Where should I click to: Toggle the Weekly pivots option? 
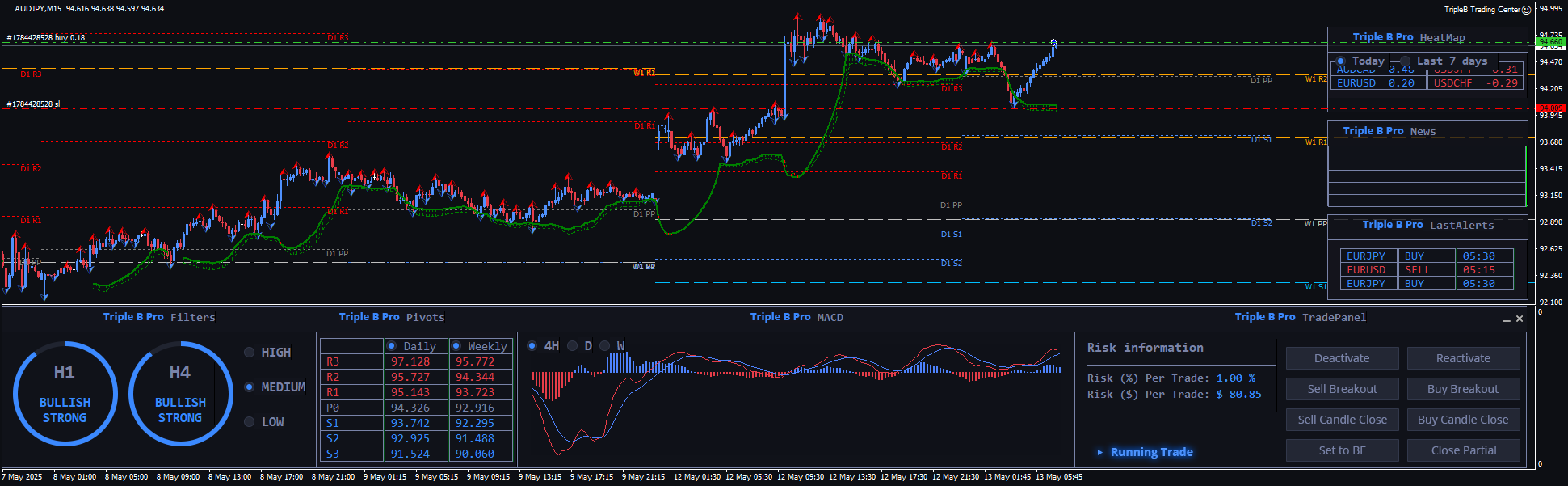tap(456, 346)
